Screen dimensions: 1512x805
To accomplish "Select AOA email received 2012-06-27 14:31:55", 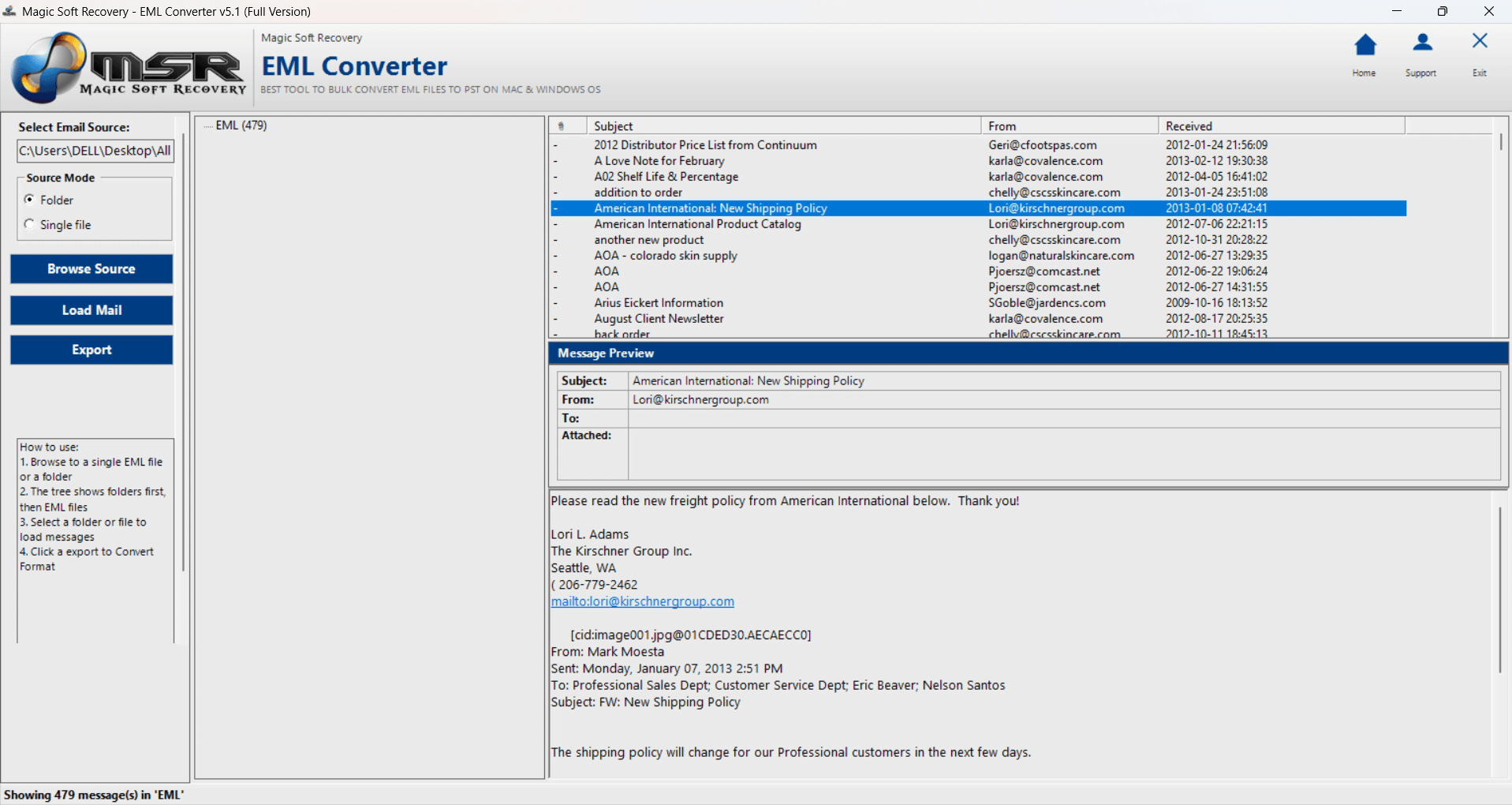I will point(978,287).
